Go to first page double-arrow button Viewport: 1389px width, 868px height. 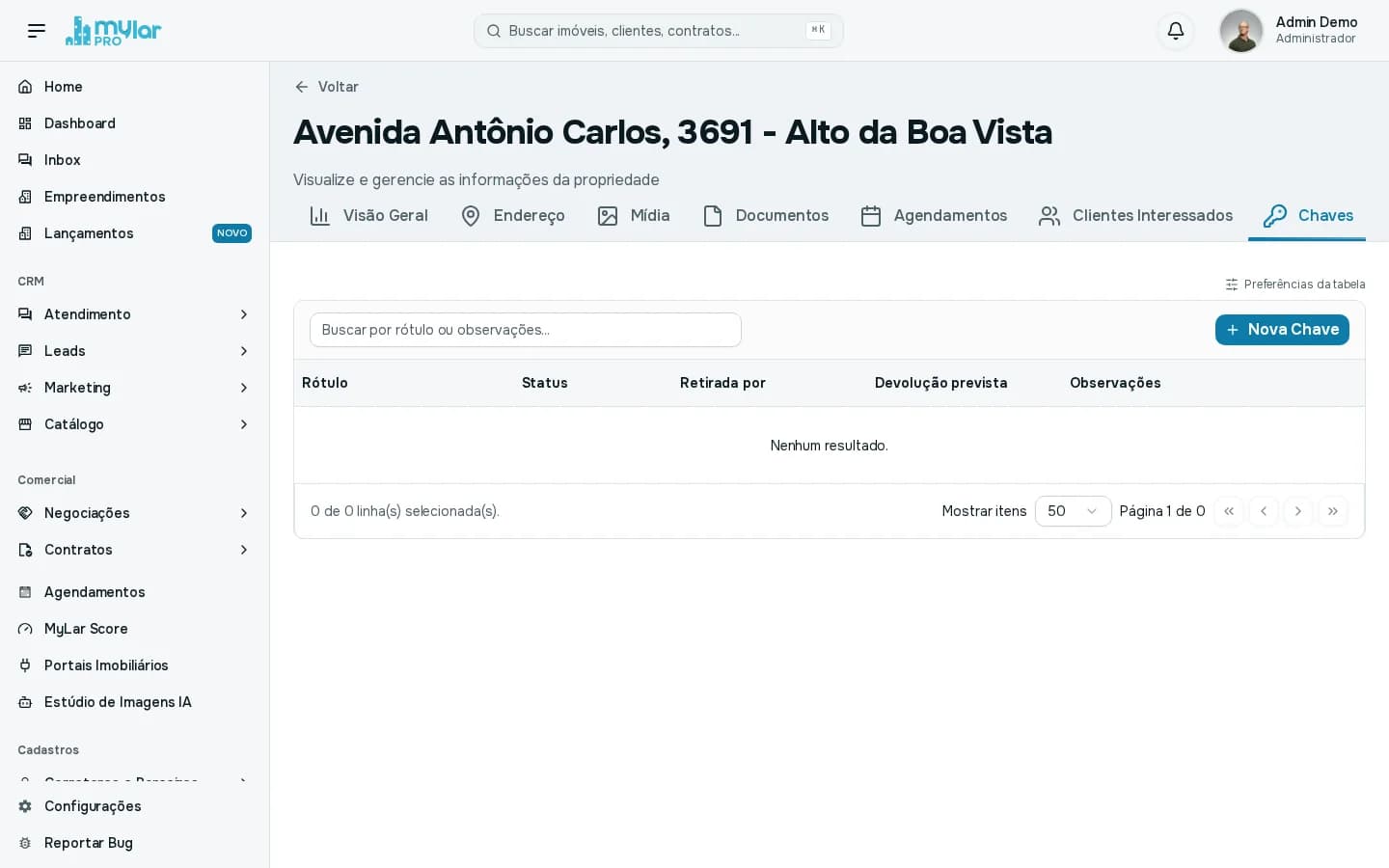coord(1229,511)
